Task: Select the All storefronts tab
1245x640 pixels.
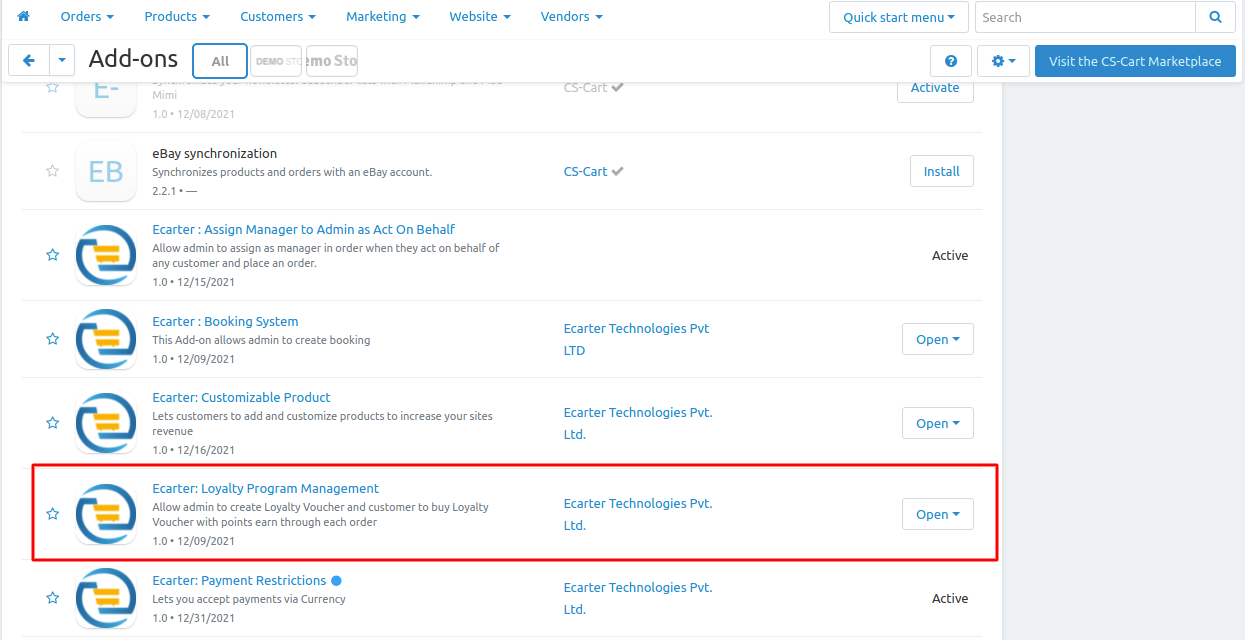Action: 220,61
